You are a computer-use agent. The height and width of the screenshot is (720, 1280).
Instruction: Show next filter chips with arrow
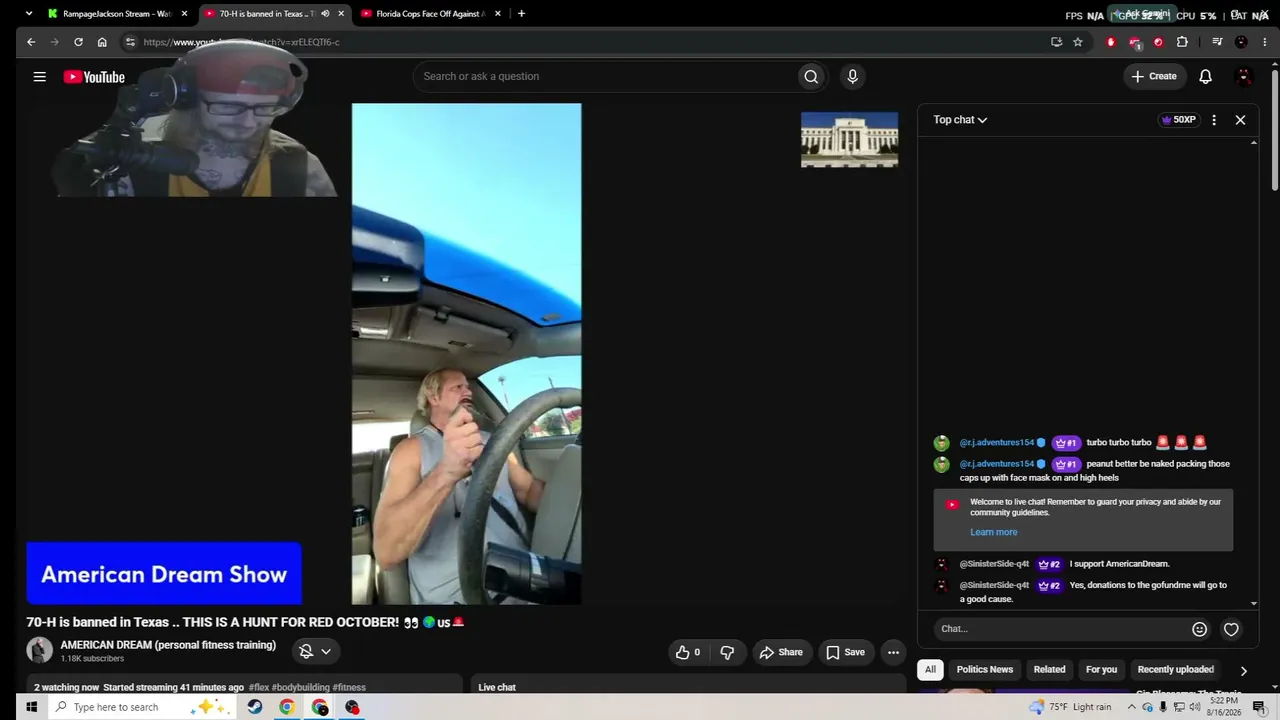(x=1243, y=671)
